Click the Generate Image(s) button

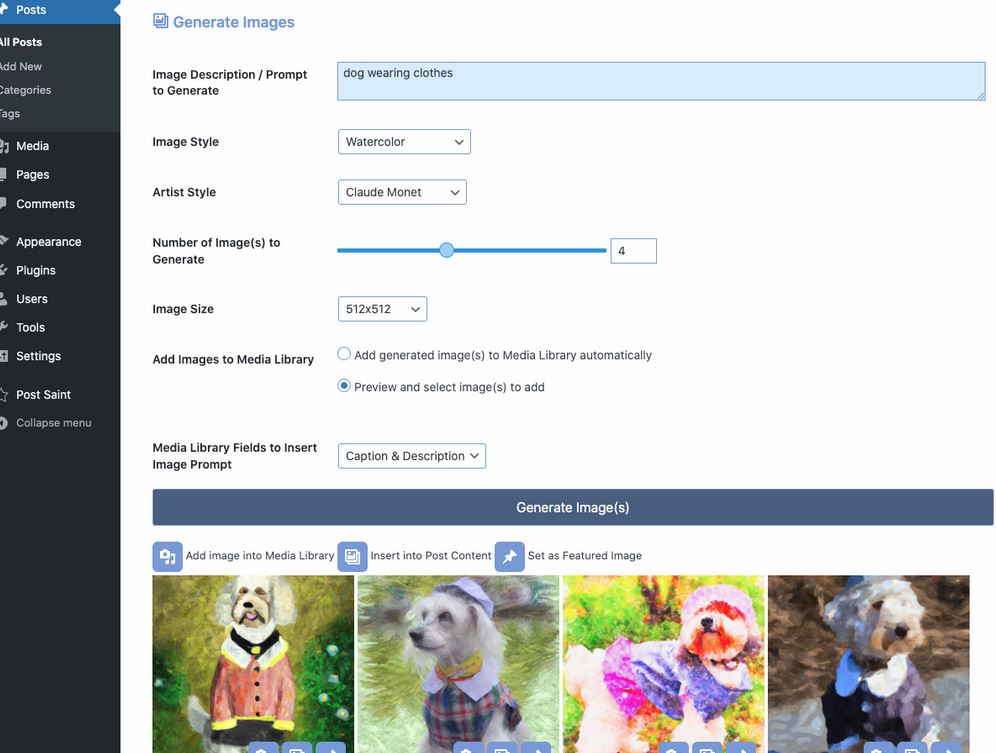coord(572,507)
